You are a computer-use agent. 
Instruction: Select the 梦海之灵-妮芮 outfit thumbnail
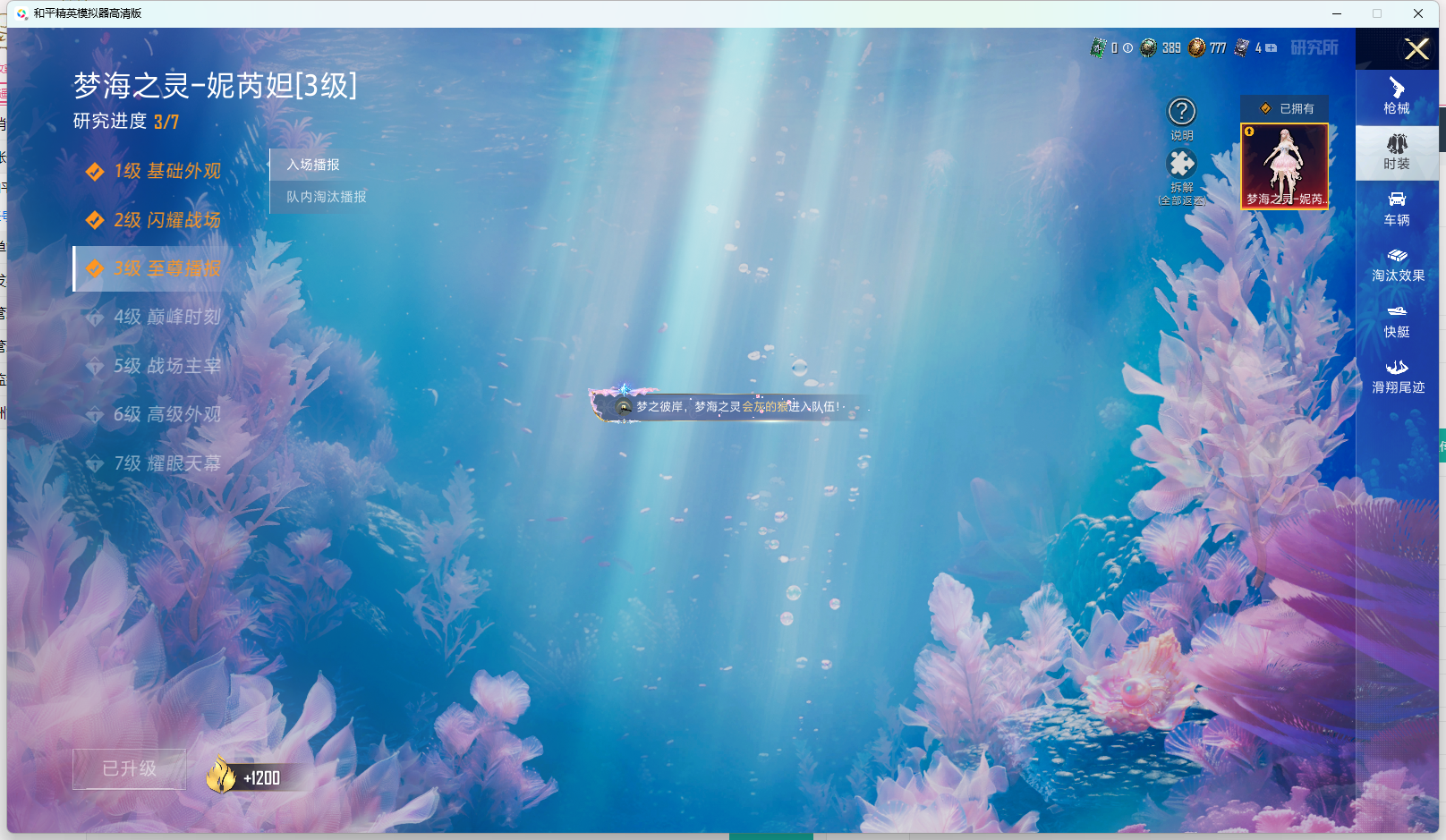(1284, 166)
